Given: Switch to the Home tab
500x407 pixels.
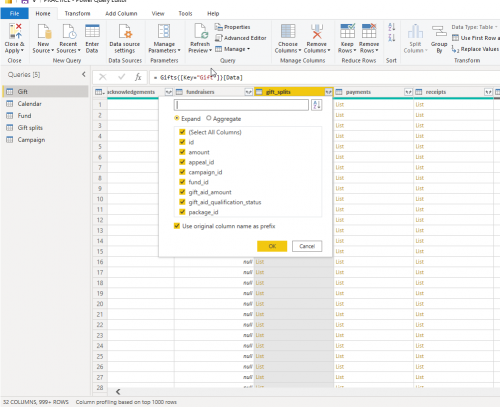Looking at the screenshot, I should (x=43, y=13).
